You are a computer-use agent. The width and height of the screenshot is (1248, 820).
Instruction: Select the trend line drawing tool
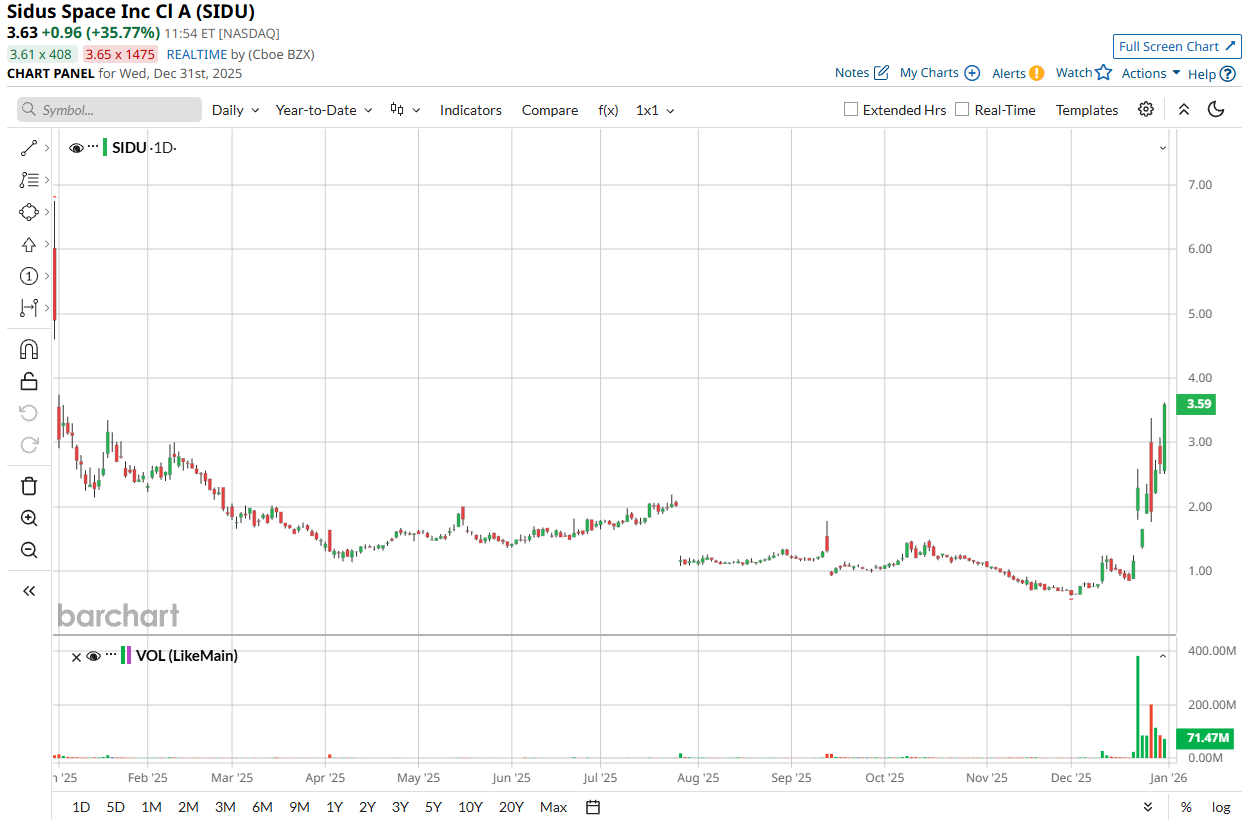[28, 148]
